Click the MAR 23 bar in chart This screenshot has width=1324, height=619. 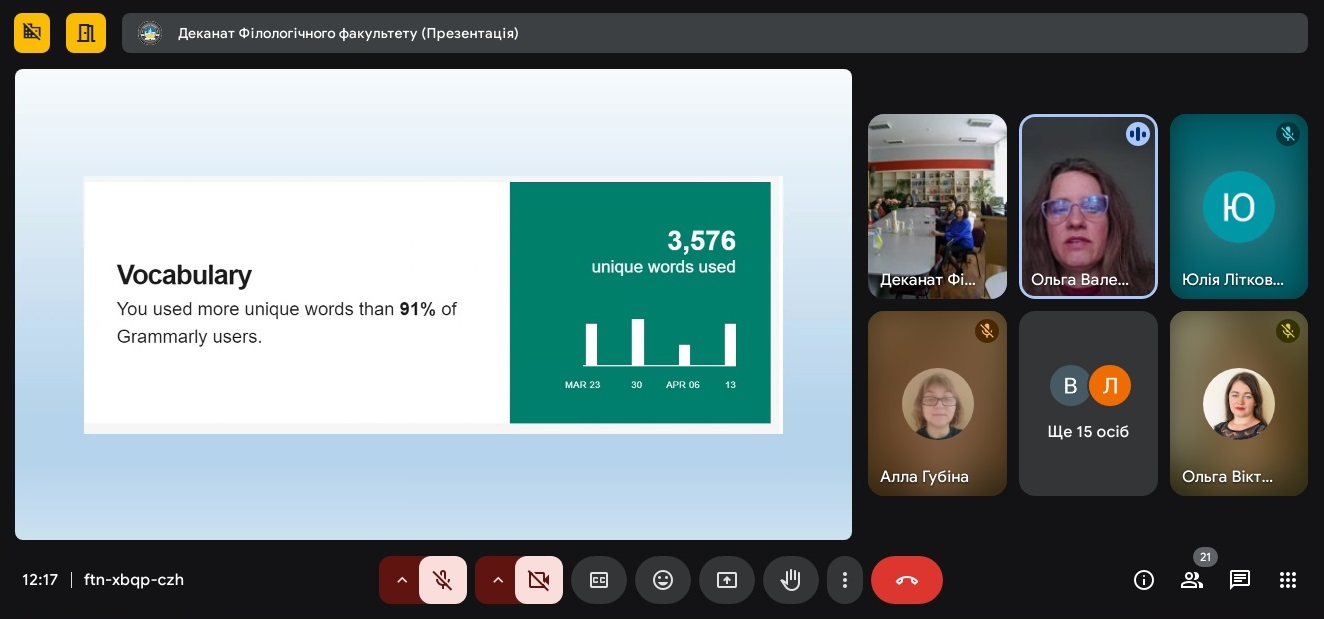[591, 344]
